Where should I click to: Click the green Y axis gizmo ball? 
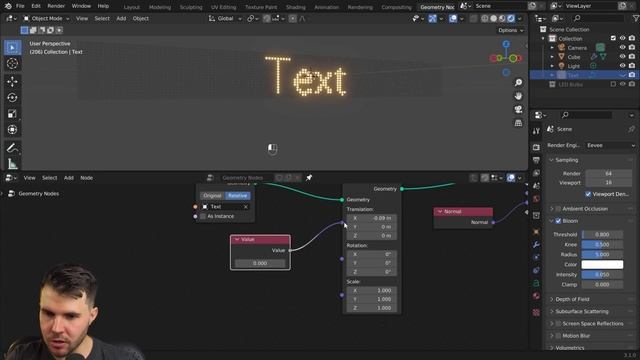tap(513, 58)
